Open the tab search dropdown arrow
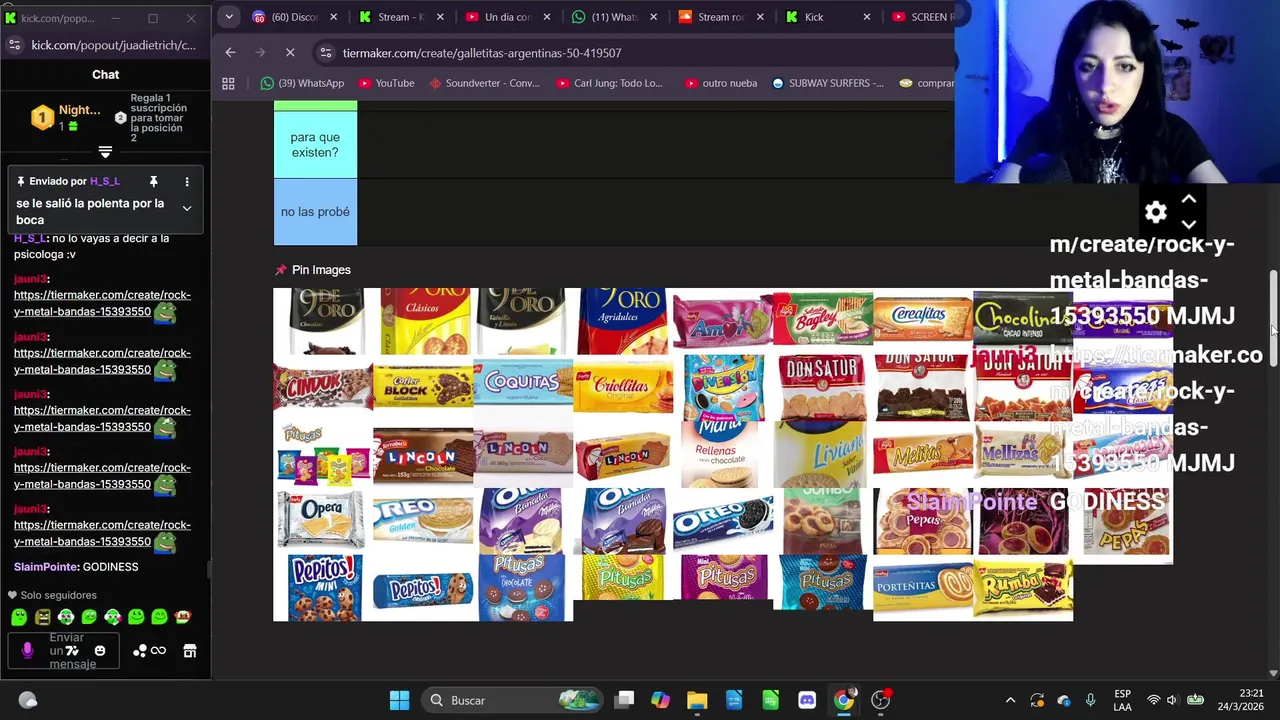 click(229, 17)
